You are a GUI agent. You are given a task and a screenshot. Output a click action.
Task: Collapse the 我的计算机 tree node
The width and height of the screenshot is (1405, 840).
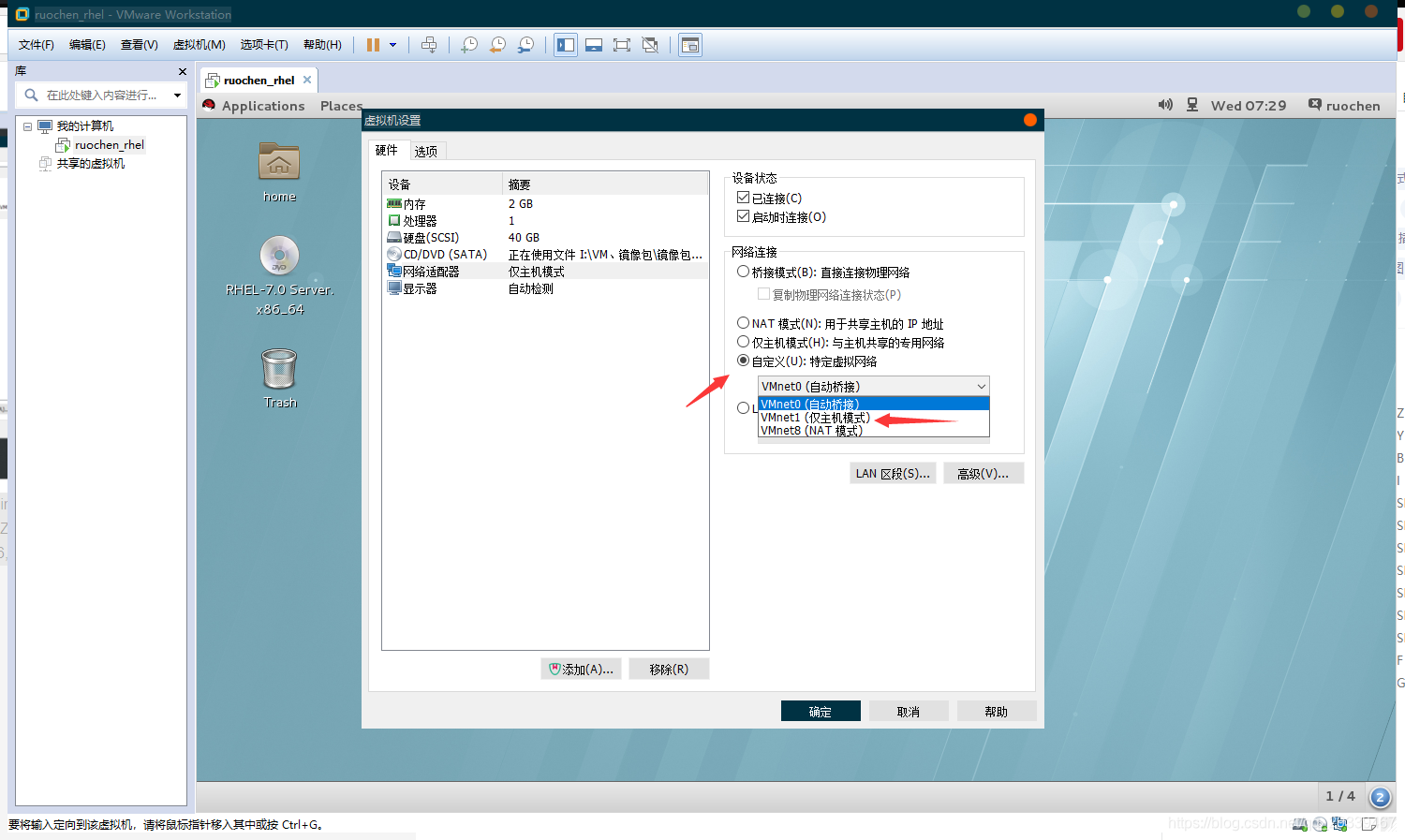28,126
